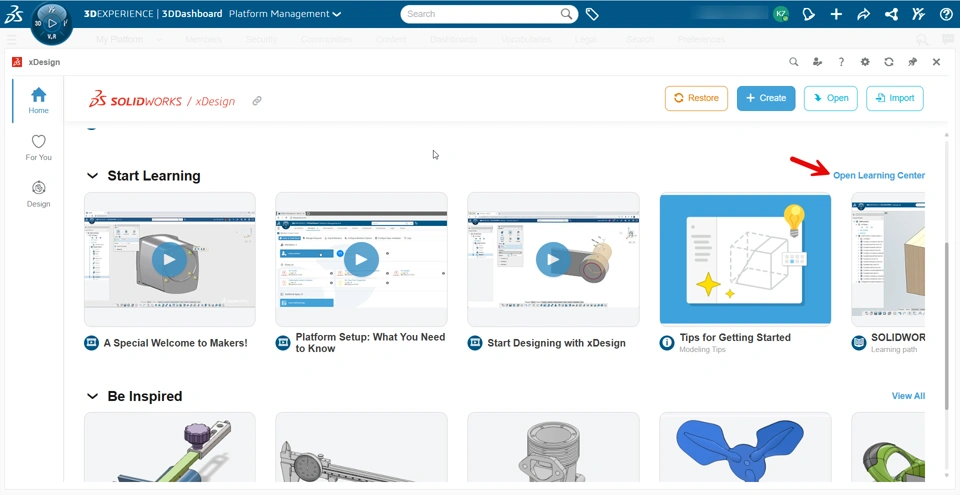Screen dimensions: 960x495
Task: Pin the xDesign widget
Action: [913, 62]
